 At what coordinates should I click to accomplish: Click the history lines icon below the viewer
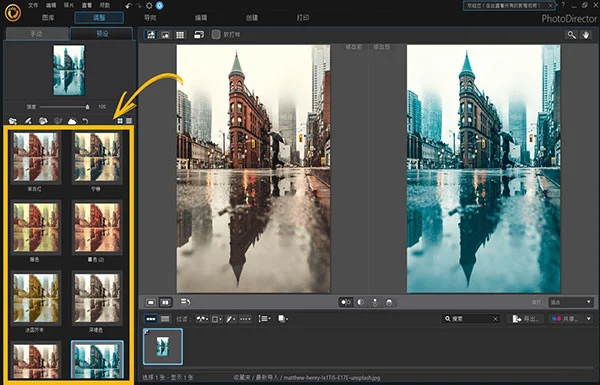[x=186, y=302]
